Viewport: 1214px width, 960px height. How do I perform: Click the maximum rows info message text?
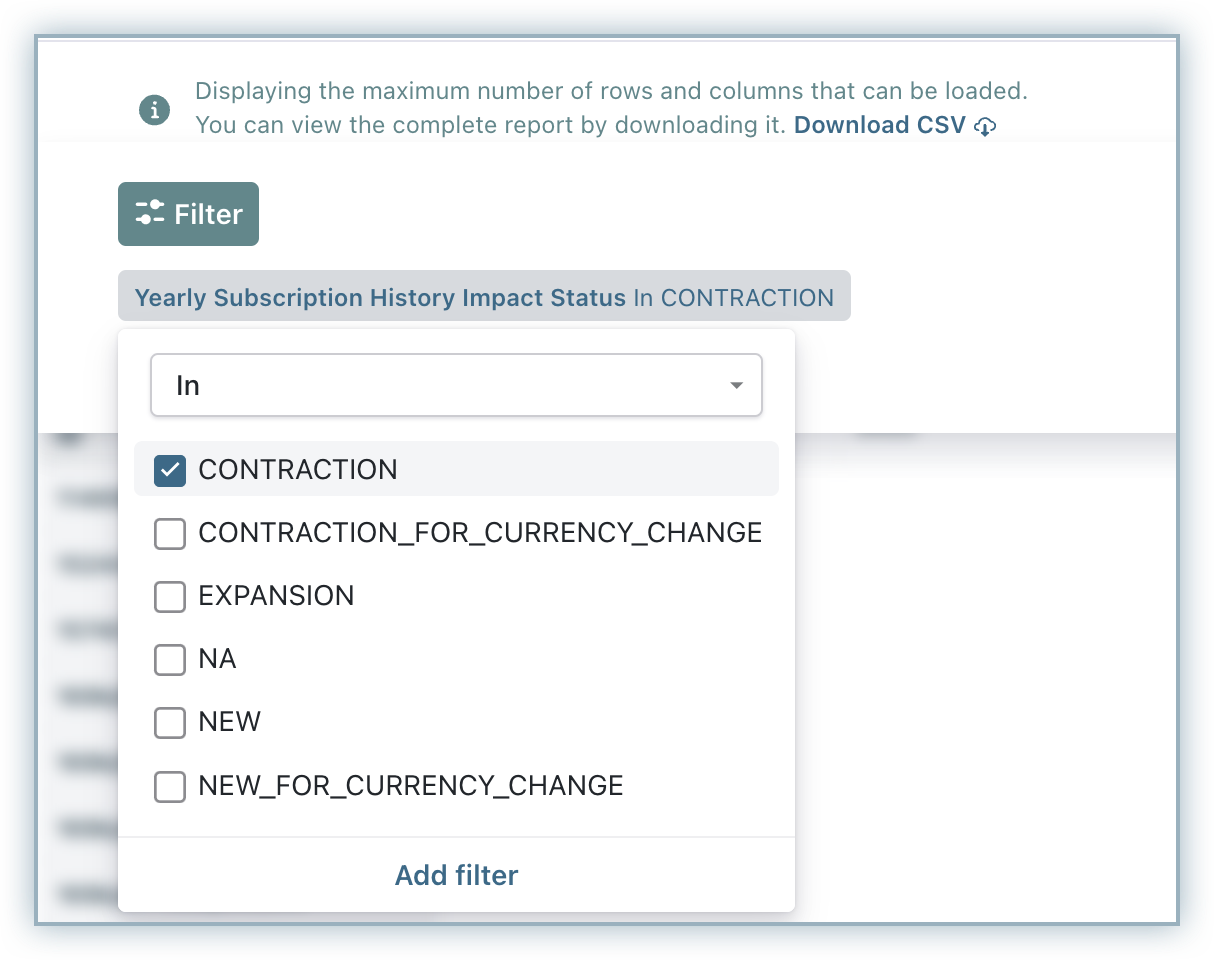pos(611,92)
